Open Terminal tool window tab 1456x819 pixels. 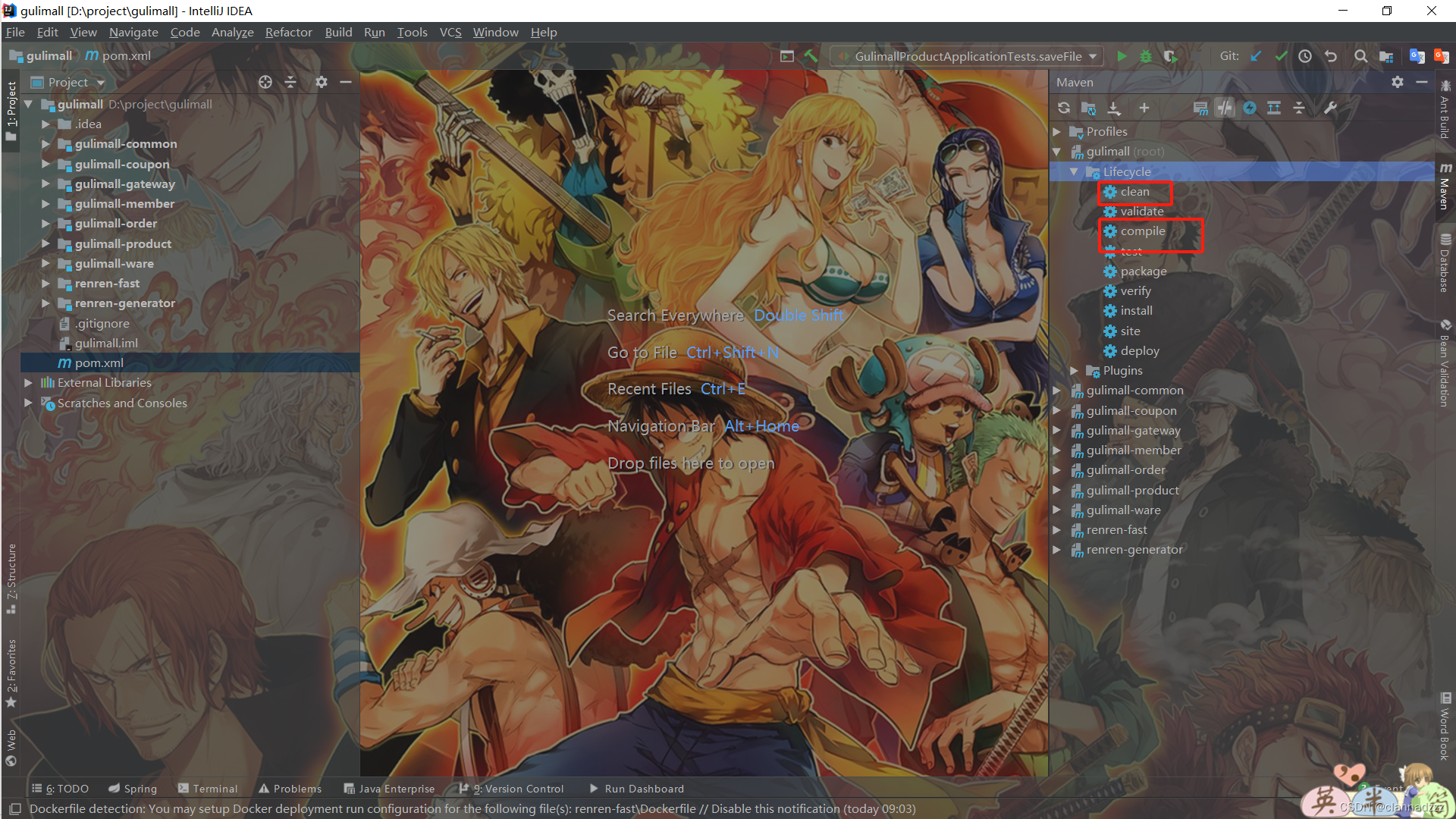pos(208,789)
